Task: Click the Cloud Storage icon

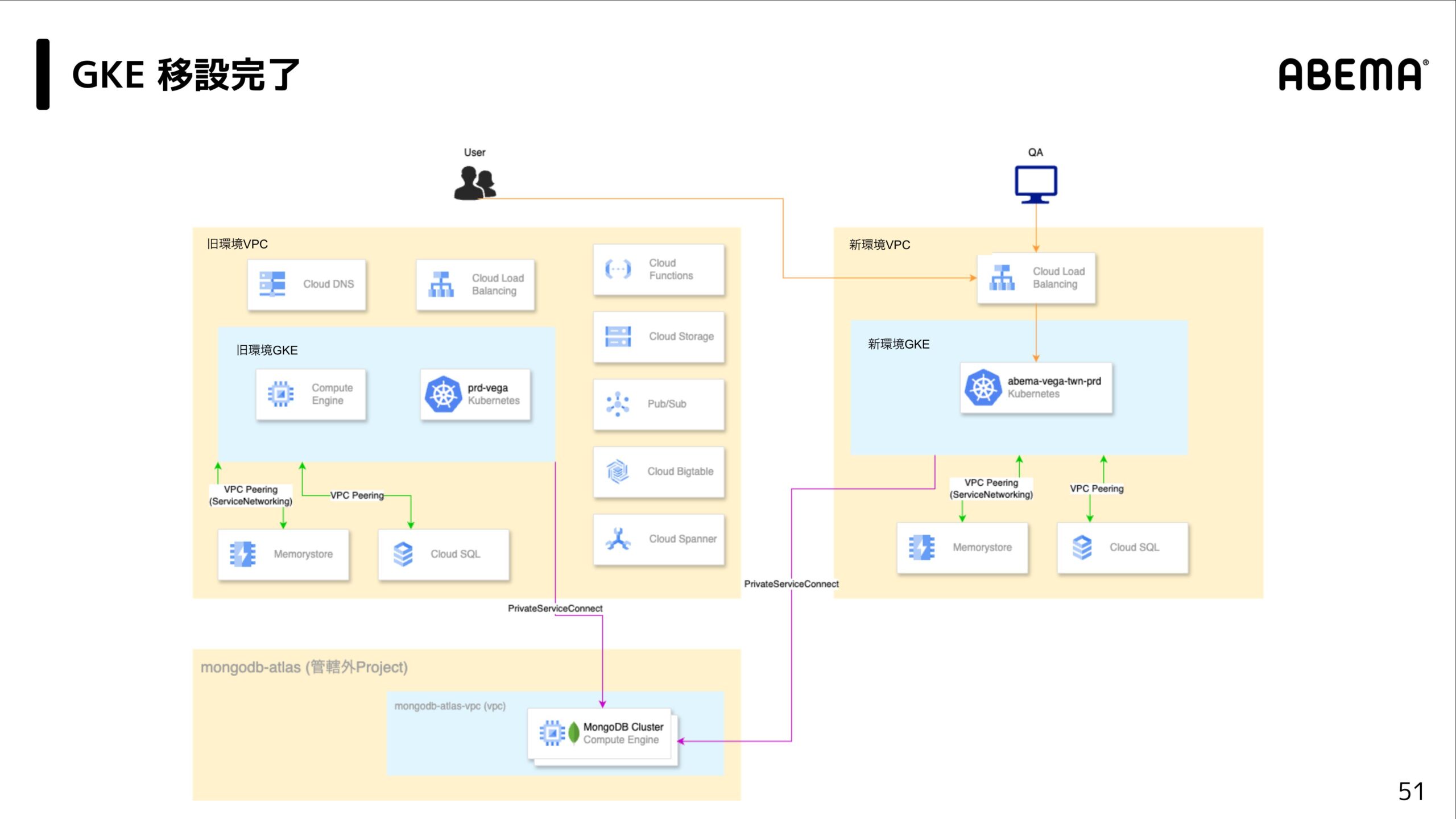Action: click(618, 336)
